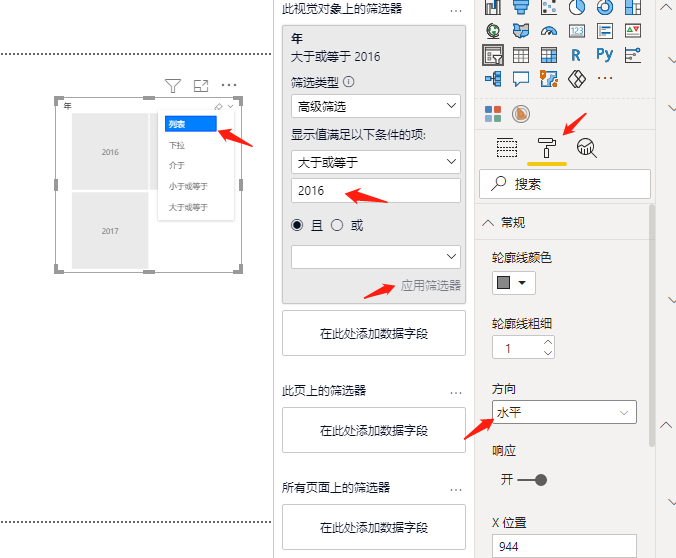Click 应用筛选器 apply filter button
This screenshot has height=558, width=676.
coord(430,285)
